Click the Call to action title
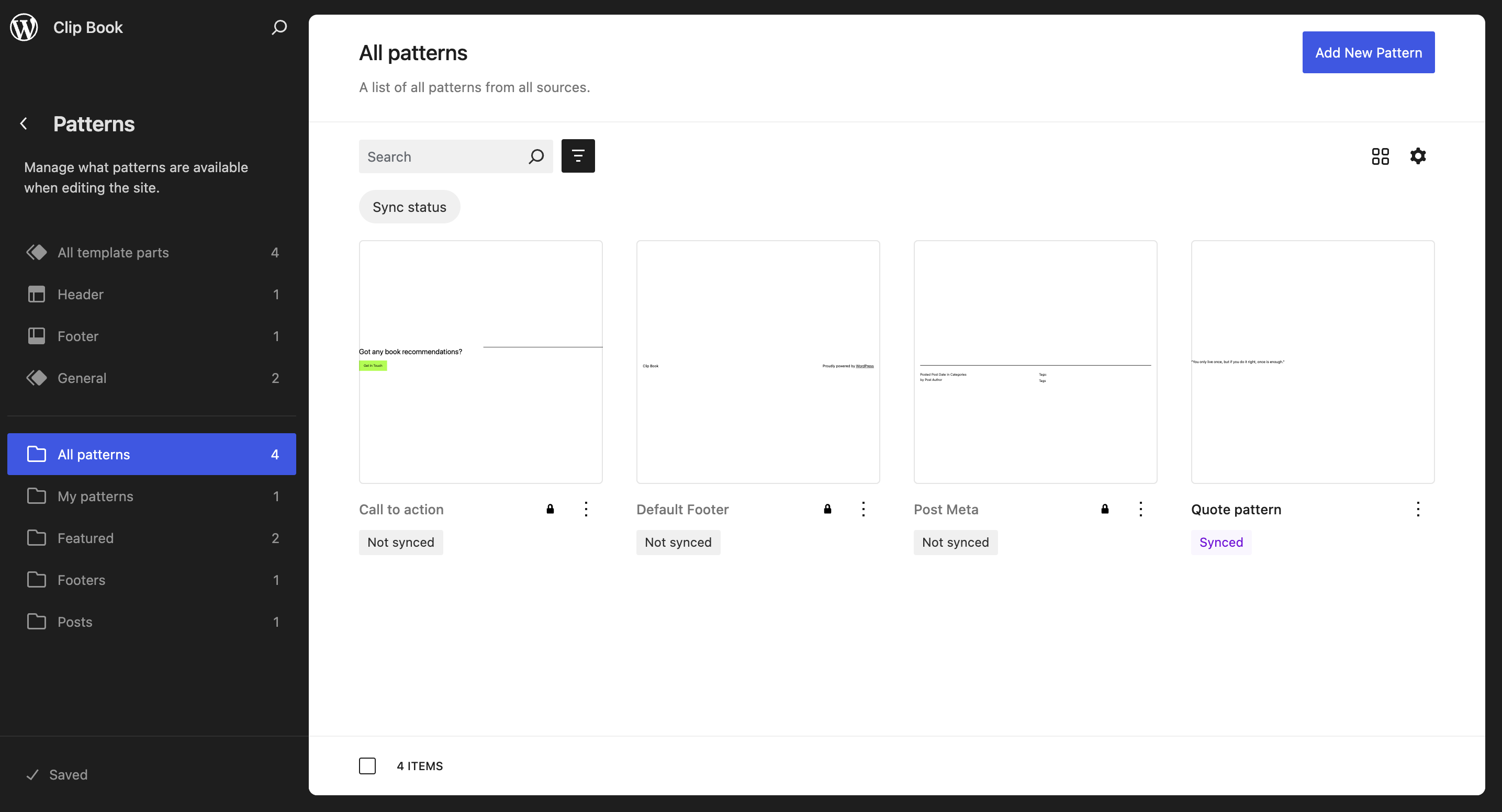 (x=401, y=510)
